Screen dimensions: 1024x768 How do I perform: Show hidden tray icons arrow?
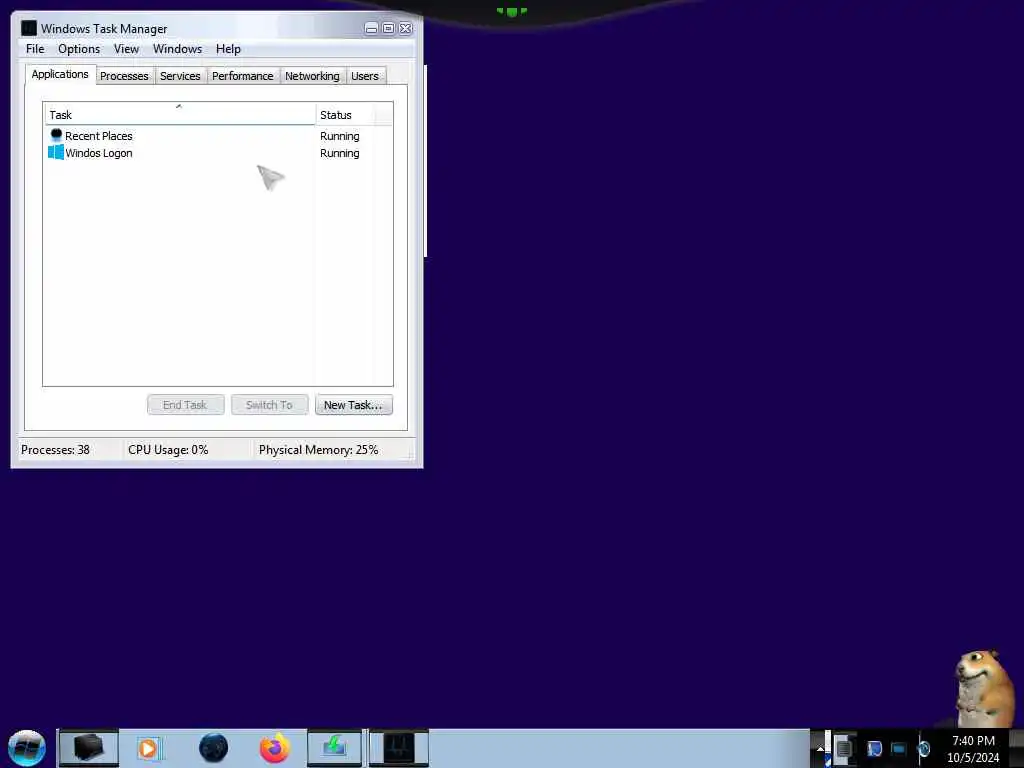click(820, 748)
